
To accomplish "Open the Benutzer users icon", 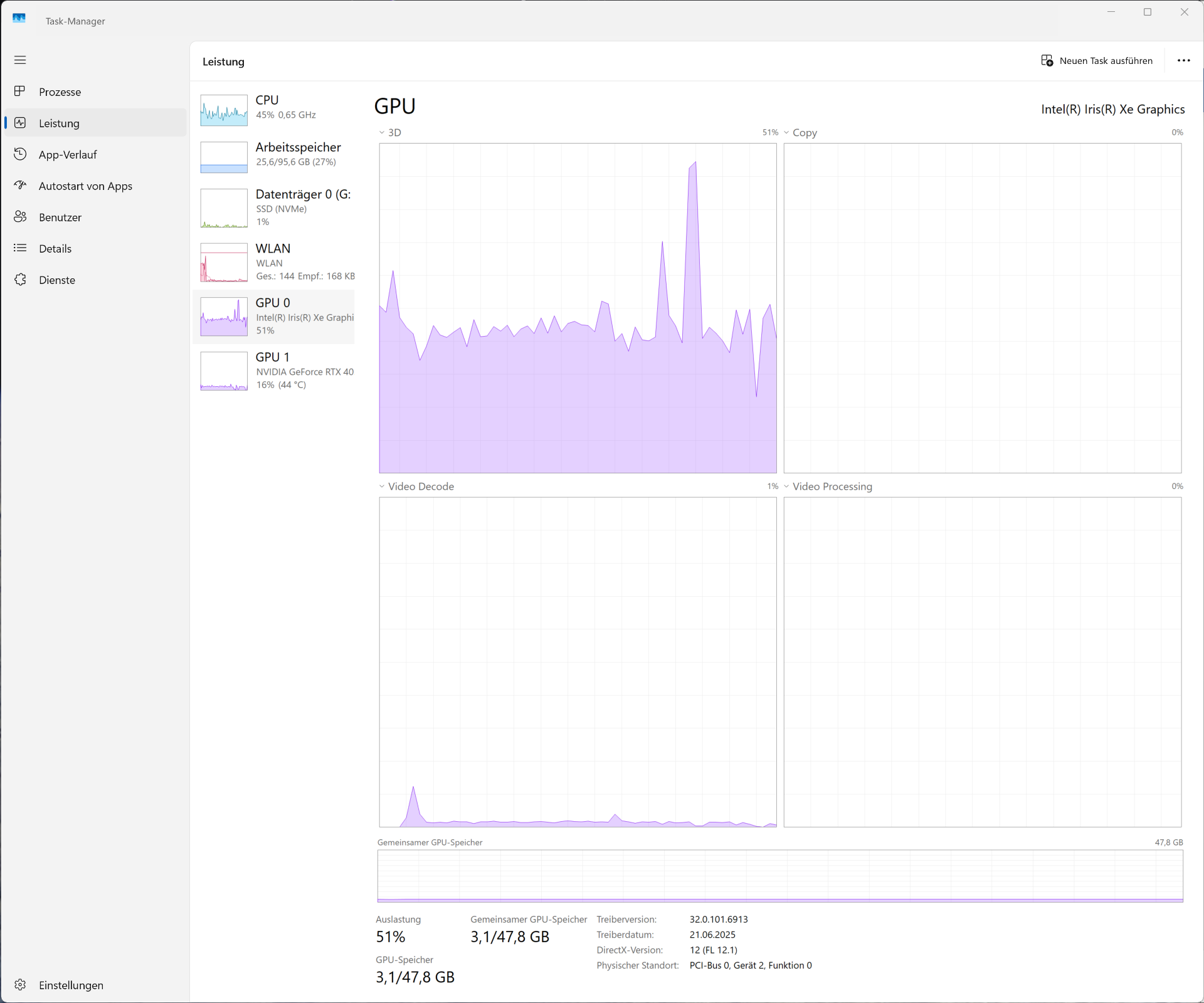I will (x=20, y=217).
